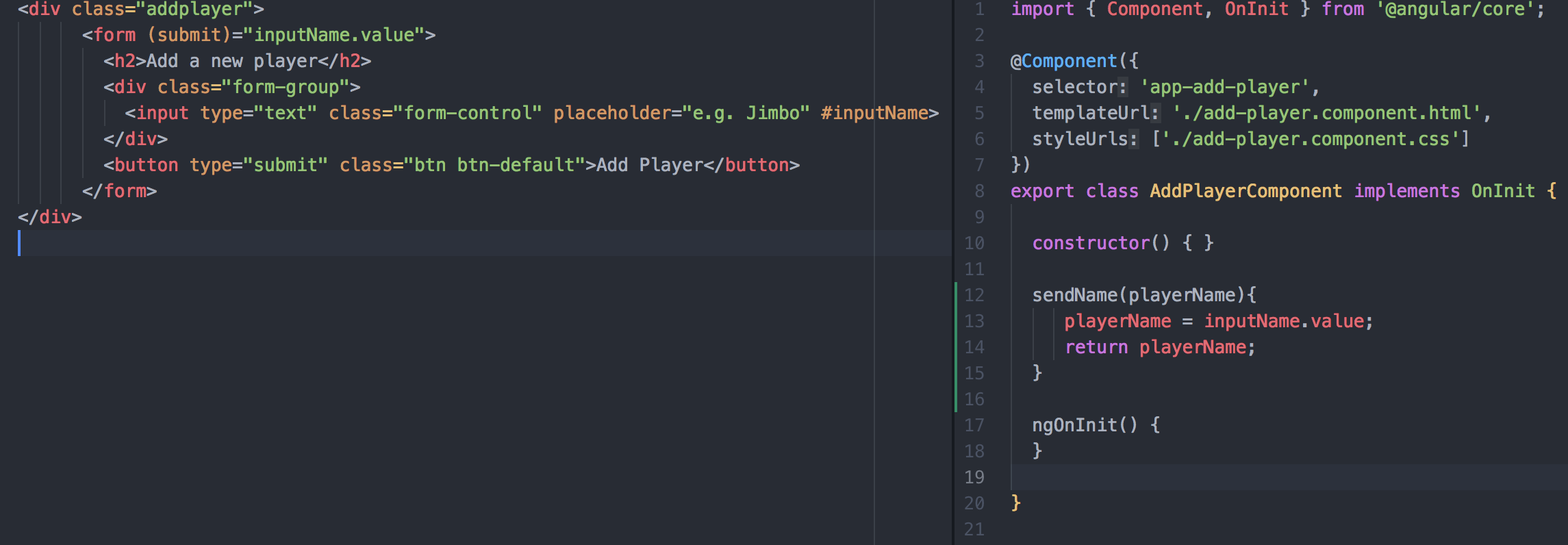Click the sendName method name

(1074, 295)
